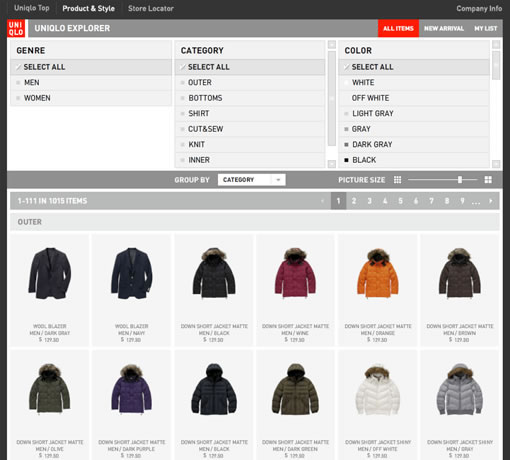Go to results page 8
510x460 pixels.
(447, 201)
